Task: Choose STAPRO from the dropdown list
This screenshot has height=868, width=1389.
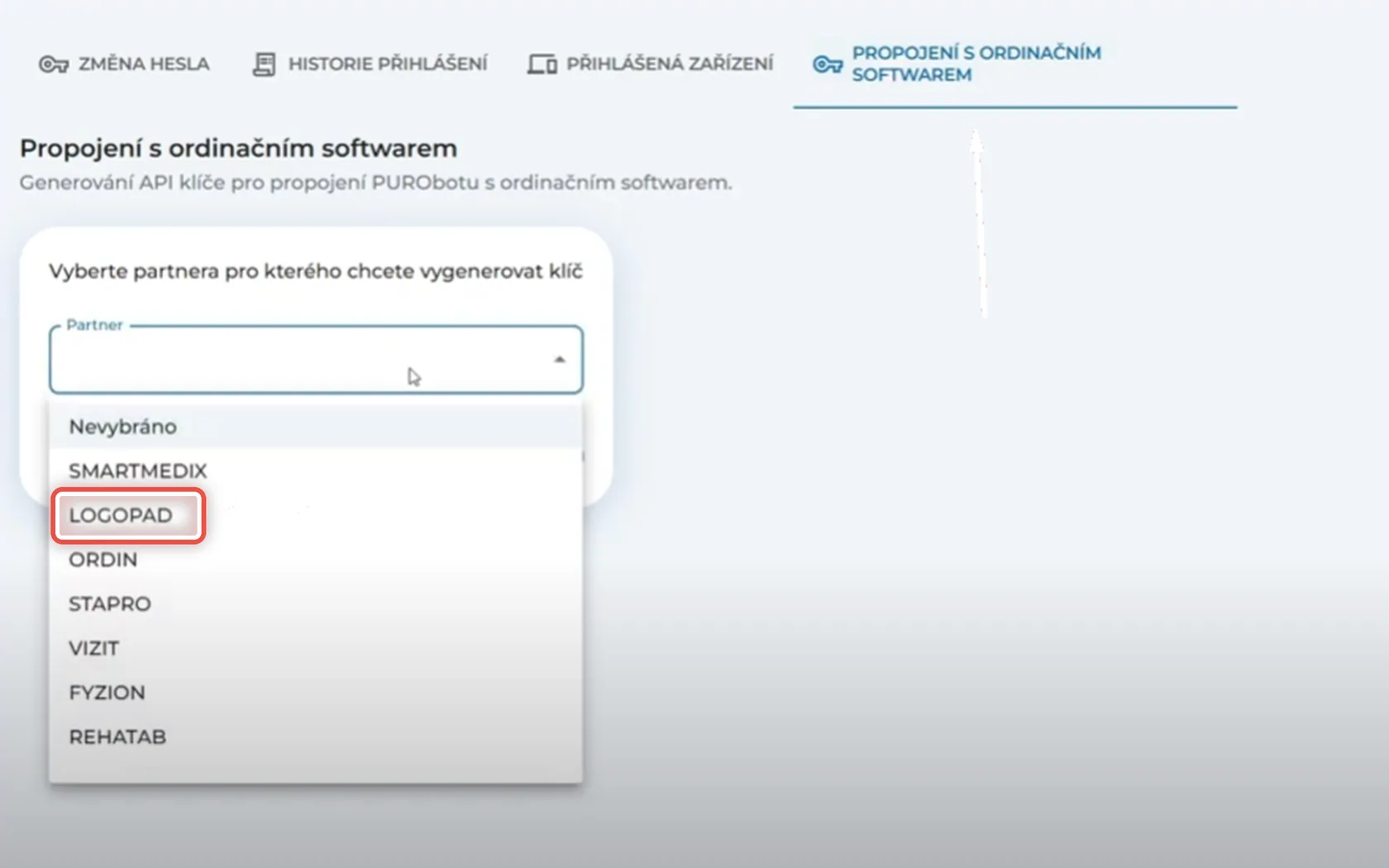Action: click(x=316, y=604)
